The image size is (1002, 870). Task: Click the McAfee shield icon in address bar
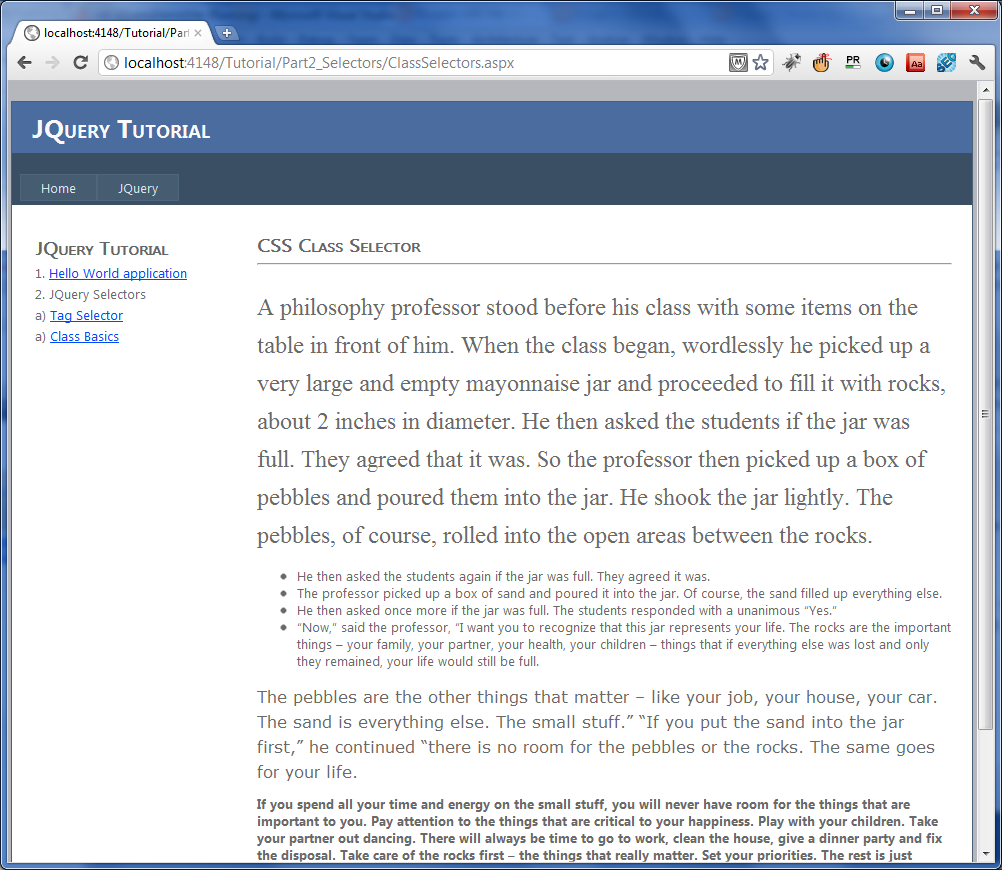(738, 61)
